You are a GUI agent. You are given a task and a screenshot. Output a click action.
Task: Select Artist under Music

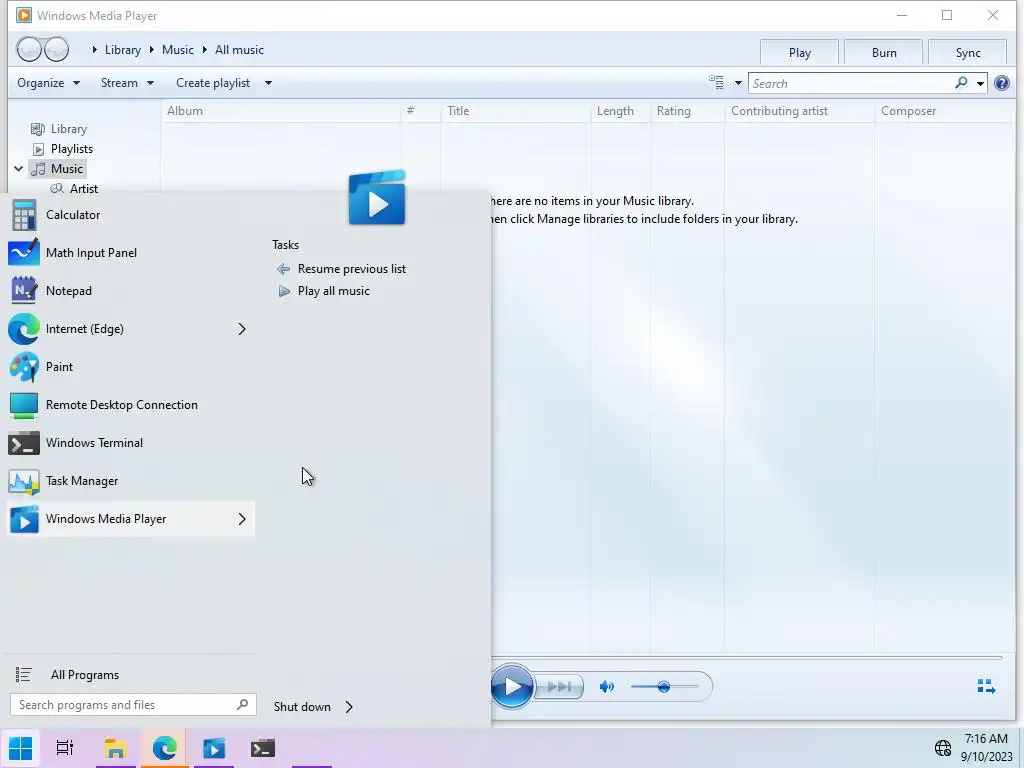pos(84,189)
